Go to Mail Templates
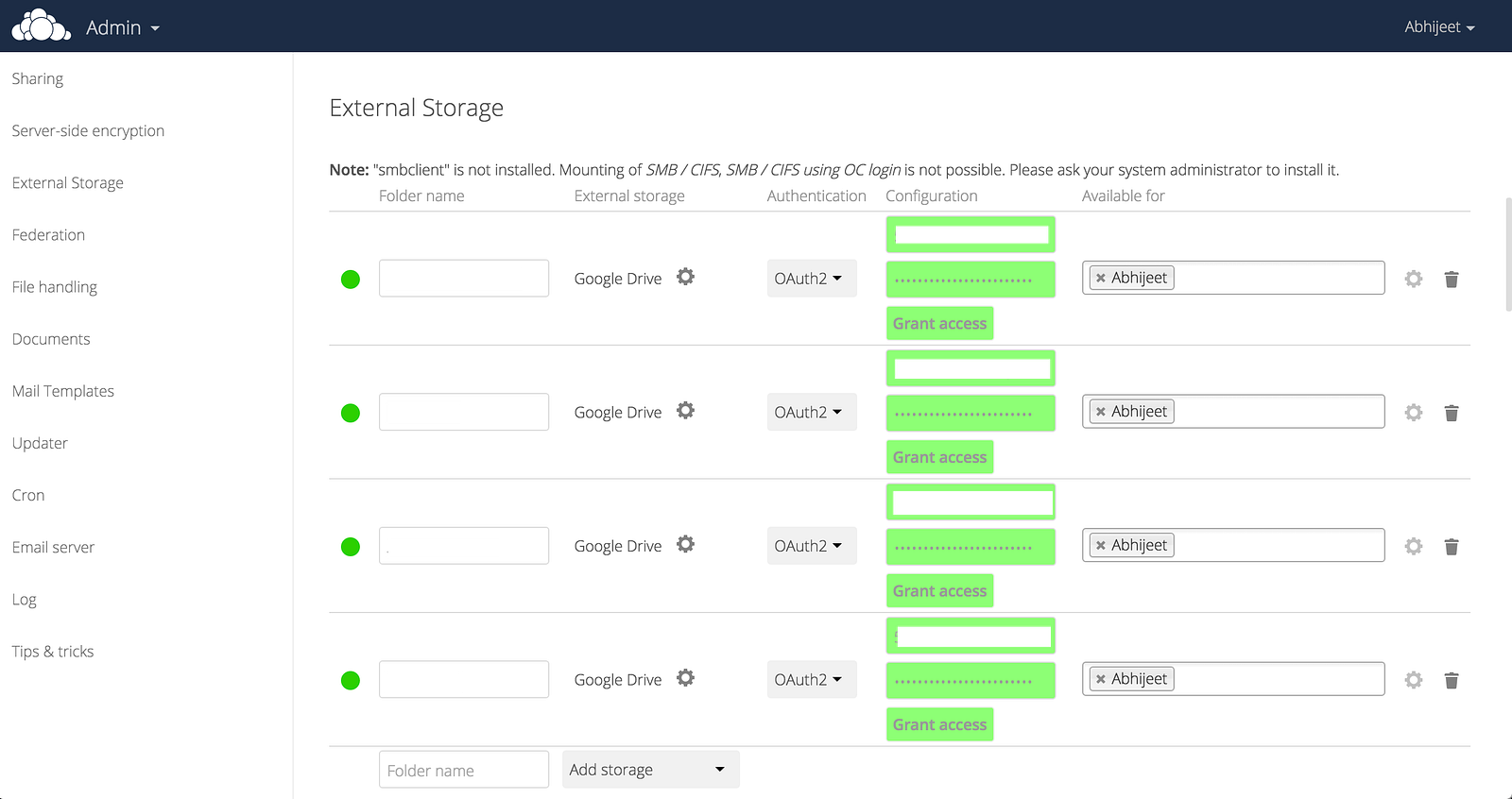The image size is (1512, 799). pyautogui.click(x=63, y=390)
